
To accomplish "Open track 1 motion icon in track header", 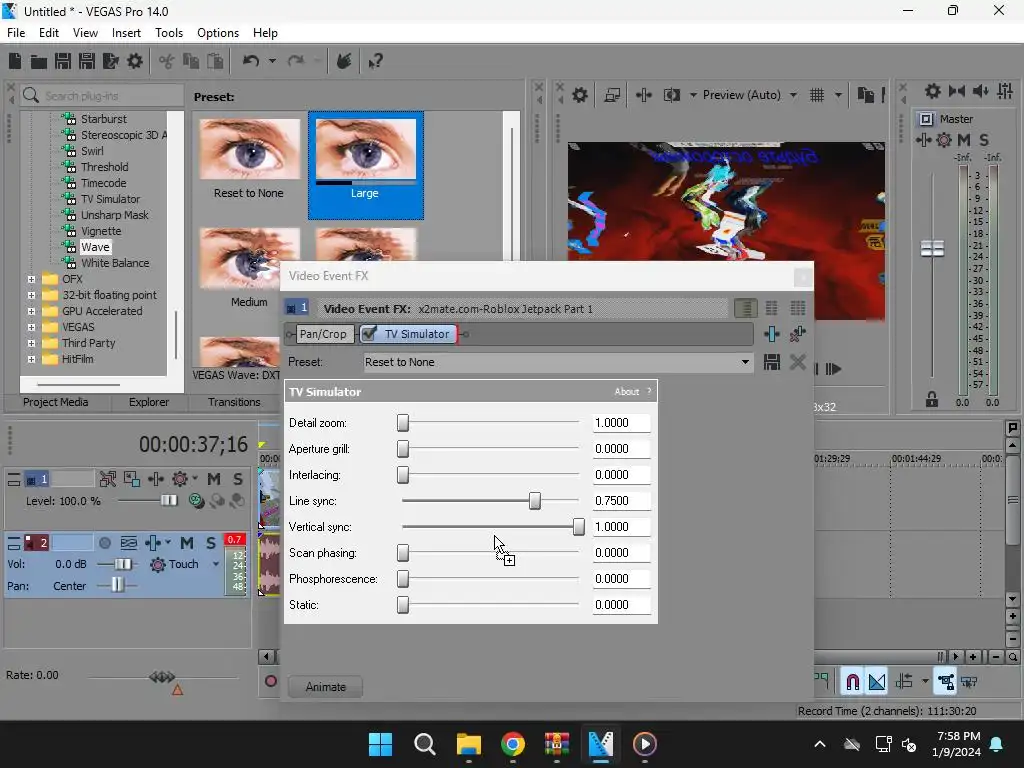I will (108, 479).
